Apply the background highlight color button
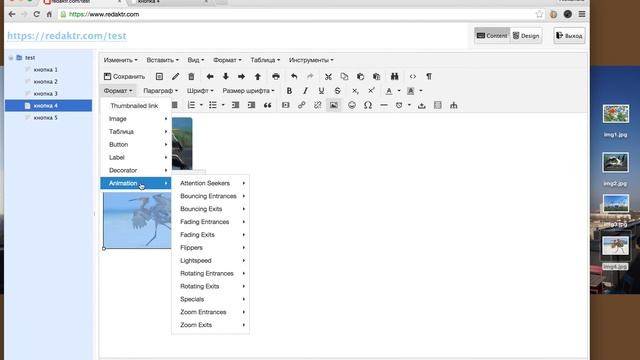This screenshot has height=360, width=640. 411,91
